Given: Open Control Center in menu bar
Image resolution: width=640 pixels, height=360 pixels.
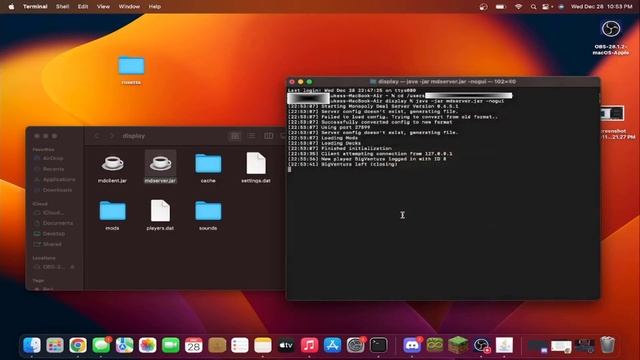Looking at the screenshot, I should [x=547, y=7].
